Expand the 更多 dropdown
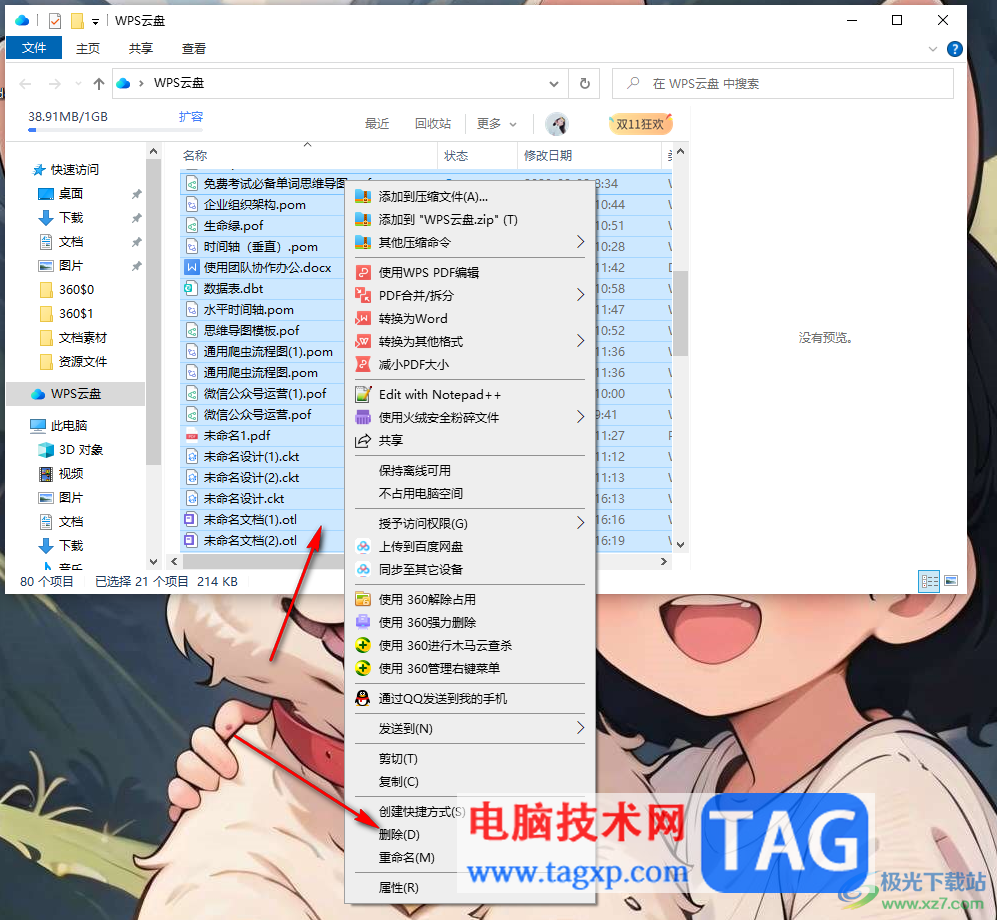 point(497,123)
